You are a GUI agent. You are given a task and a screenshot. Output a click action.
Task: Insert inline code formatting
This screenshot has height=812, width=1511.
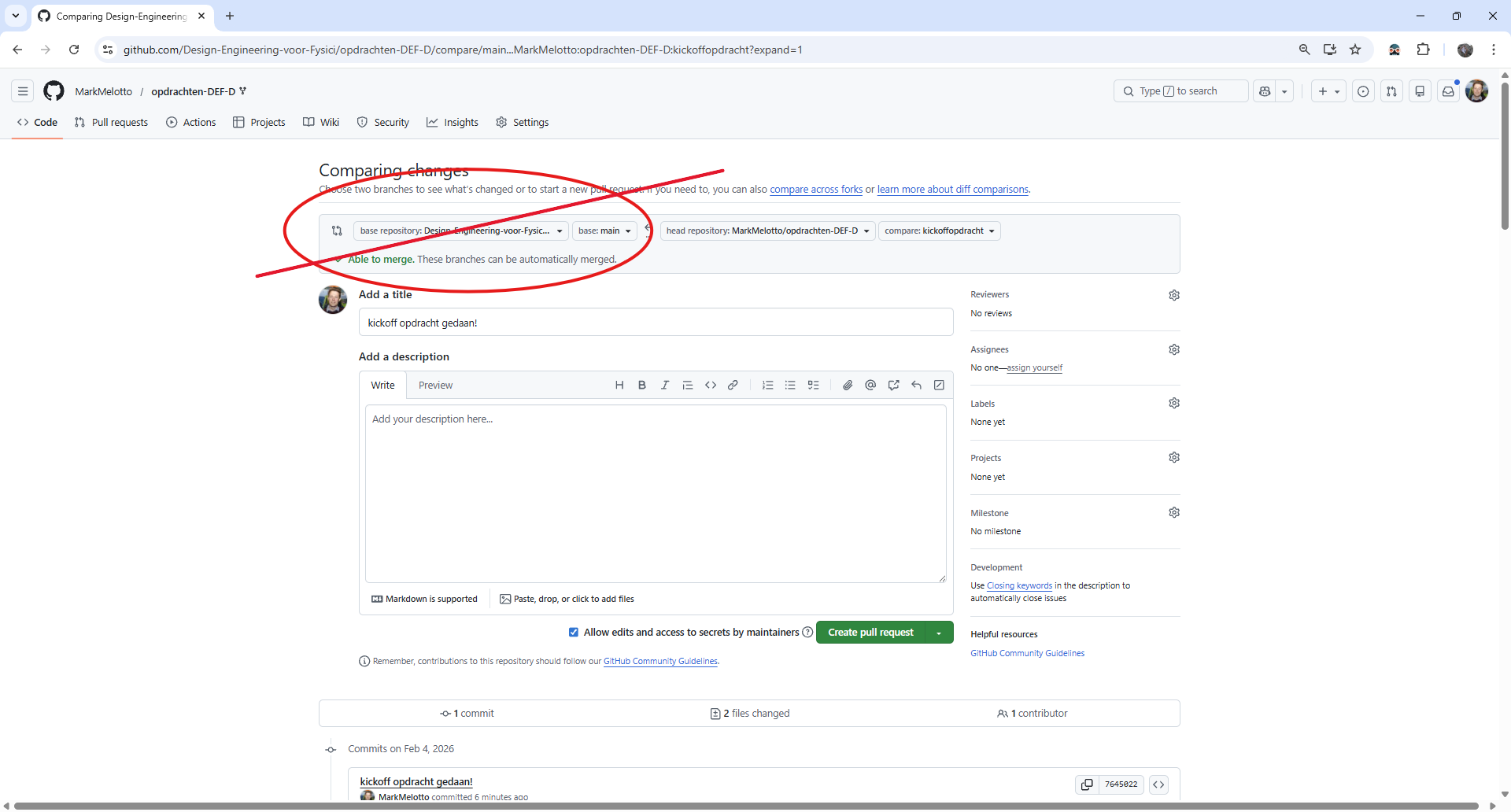point(711,386)
